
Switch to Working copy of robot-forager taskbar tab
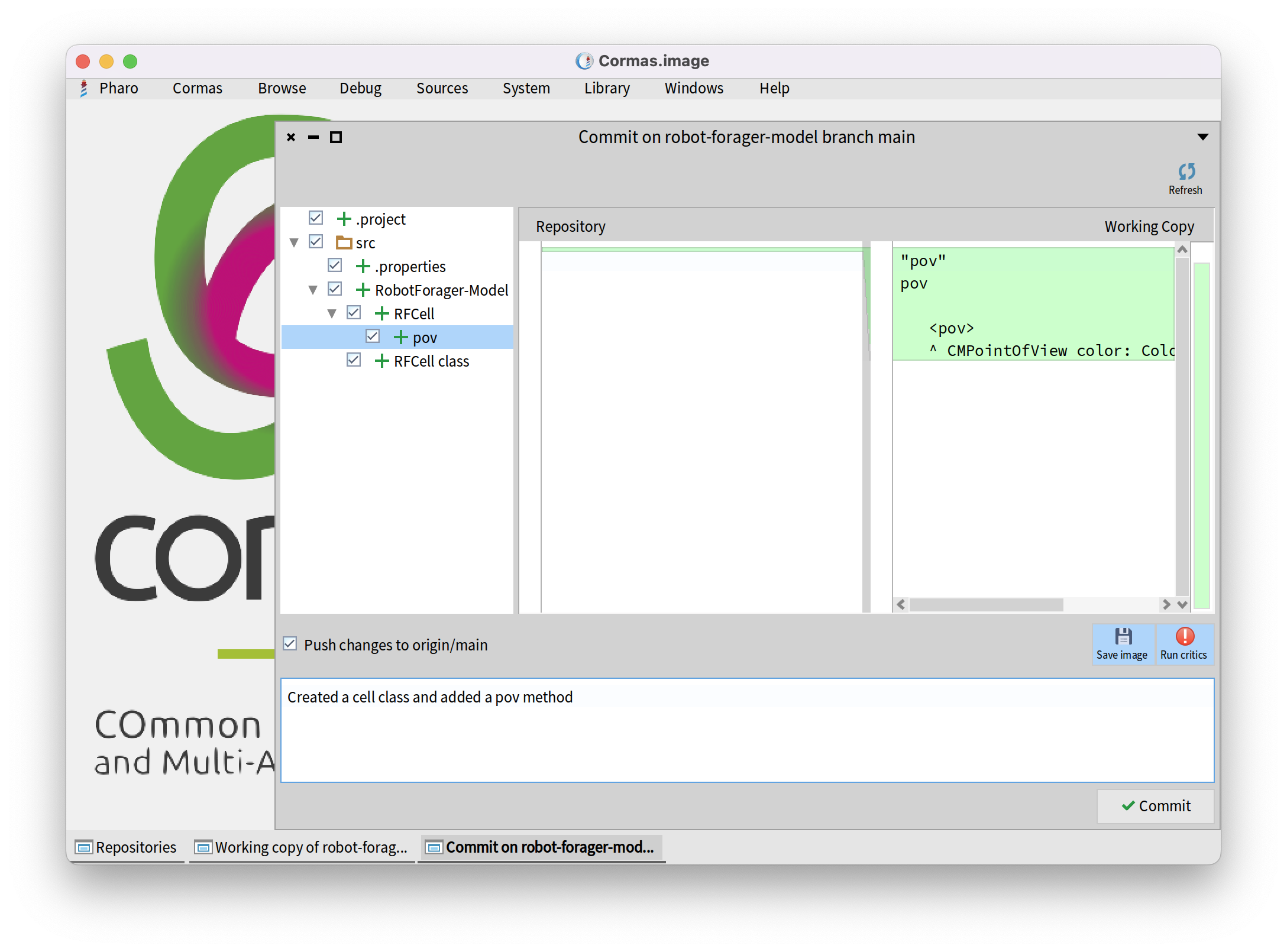(303, 847)
